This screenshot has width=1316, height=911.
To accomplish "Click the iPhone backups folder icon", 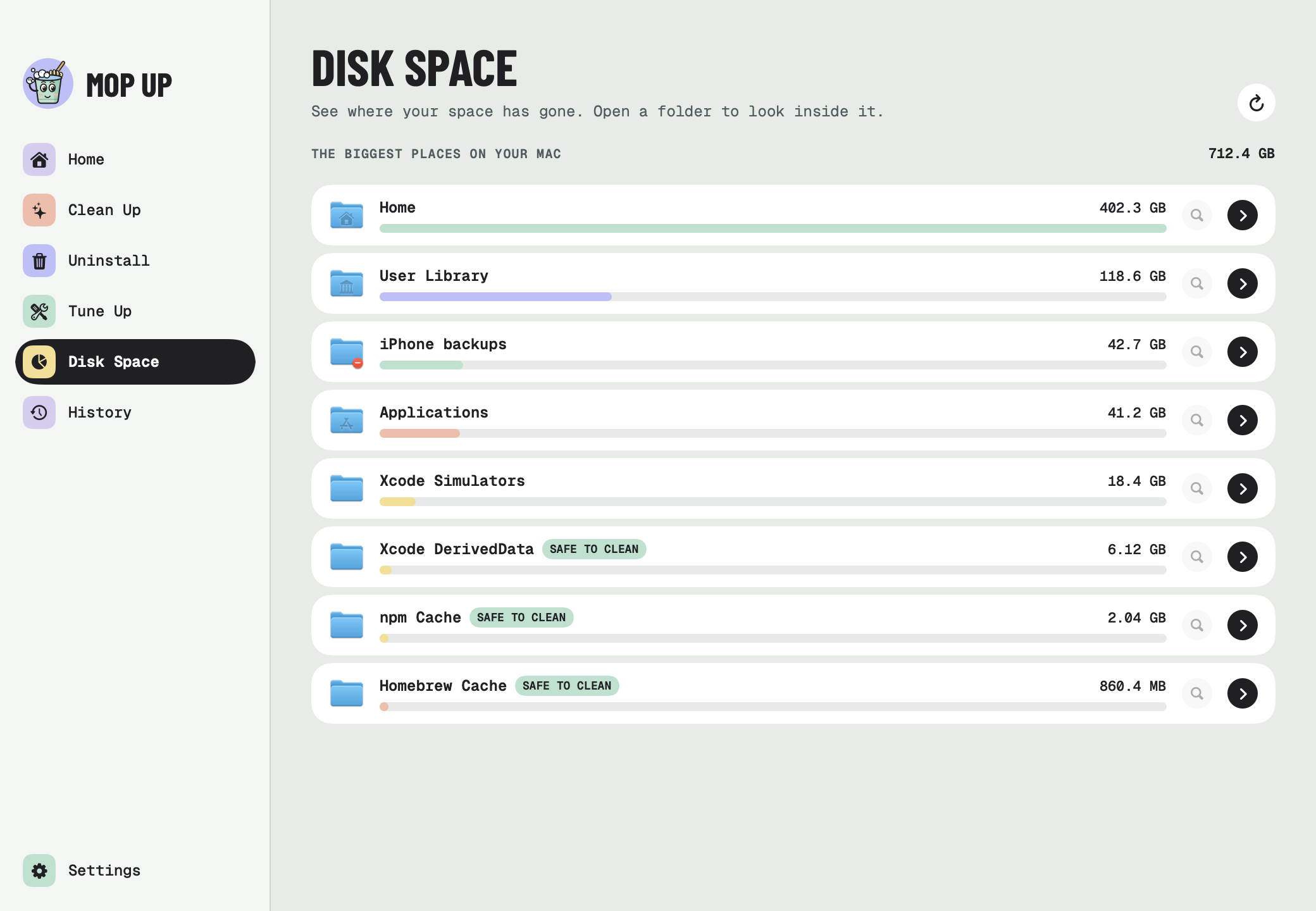I will tap(347, 352).
